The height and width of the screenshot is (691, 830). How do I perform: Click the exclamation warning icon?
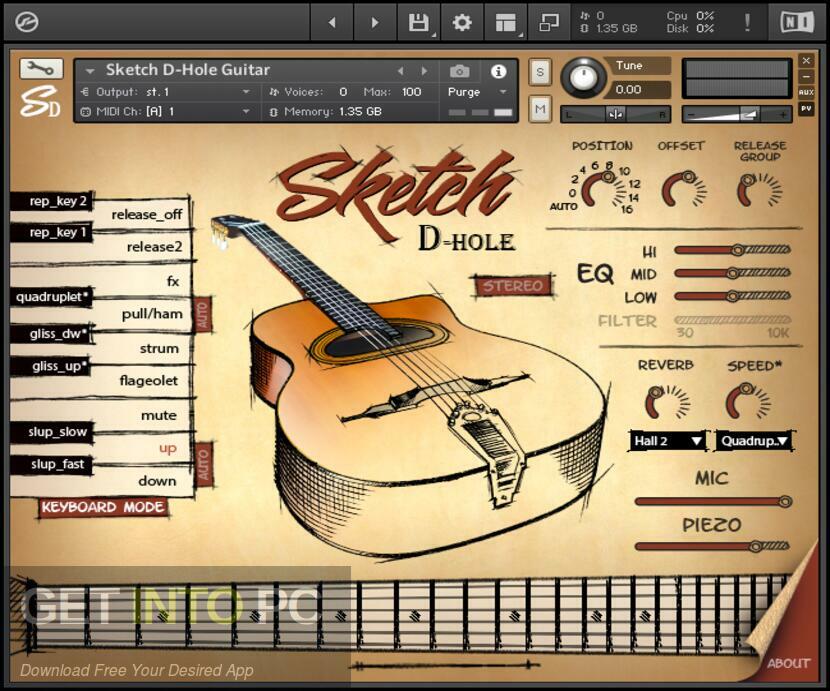pos(747,22)
